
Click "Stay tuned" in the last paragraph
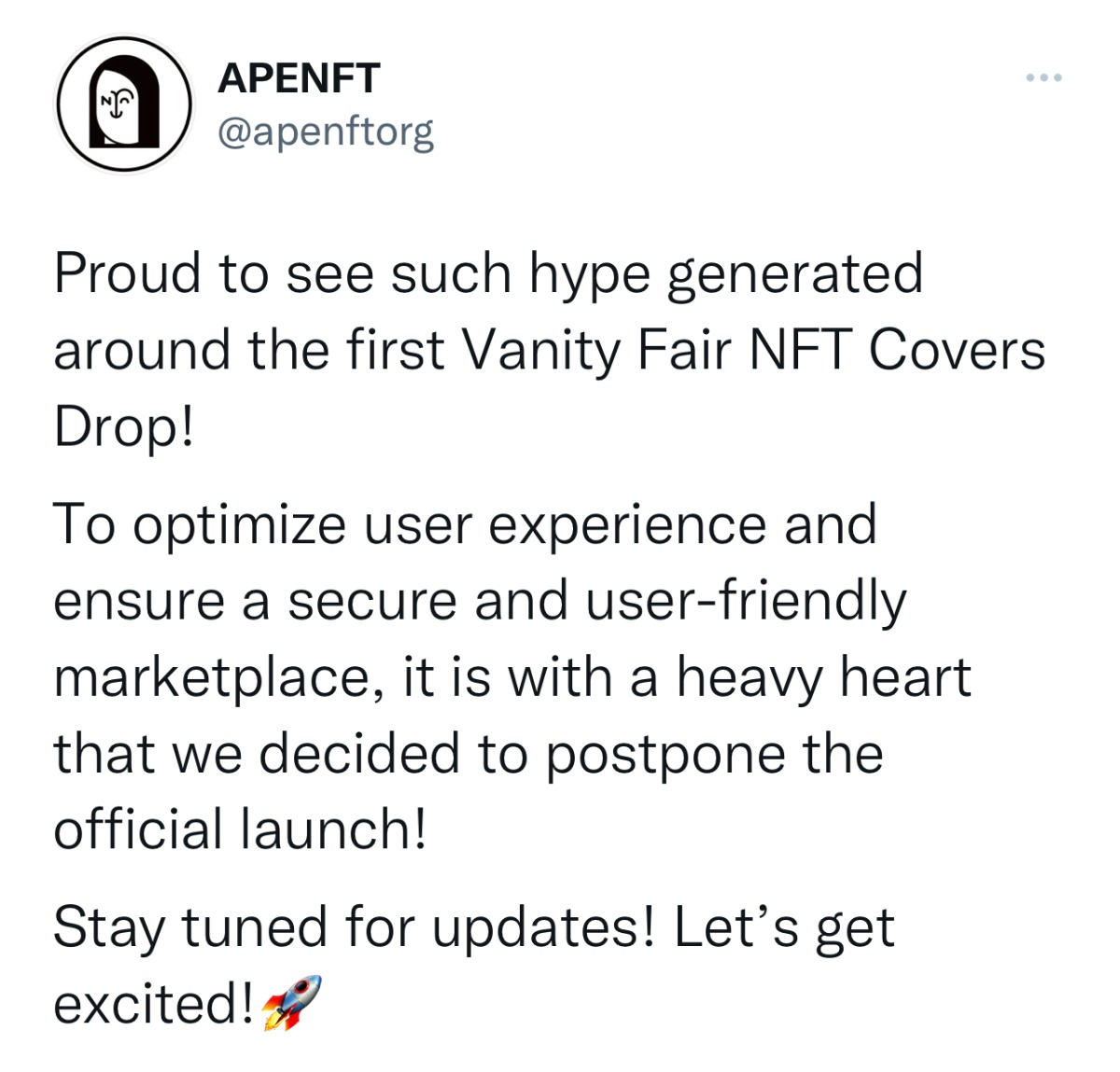190,927
